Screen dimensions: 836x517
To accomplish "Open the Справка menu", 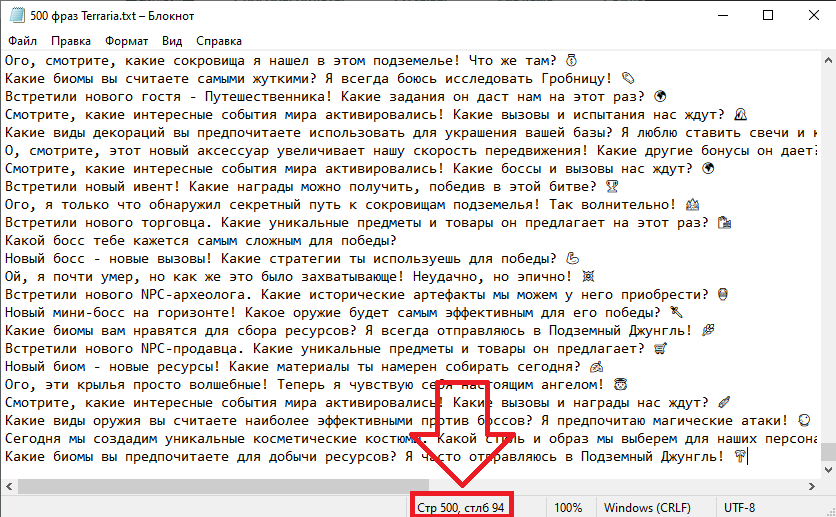I will (x=219, y=41).
